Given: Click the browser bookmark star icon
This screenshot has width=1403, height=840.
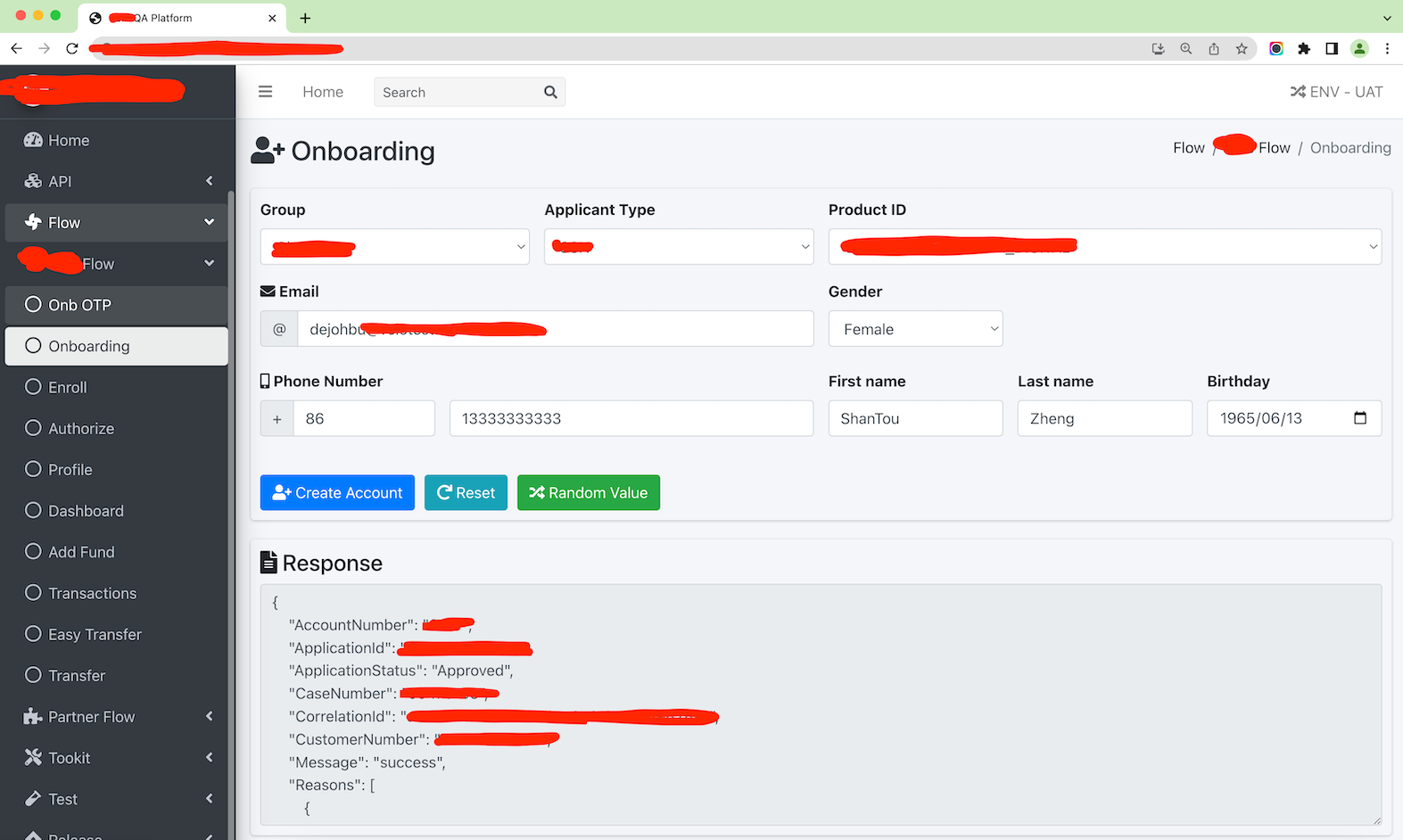Looking at the screenshot, I should pos(1242,49).
